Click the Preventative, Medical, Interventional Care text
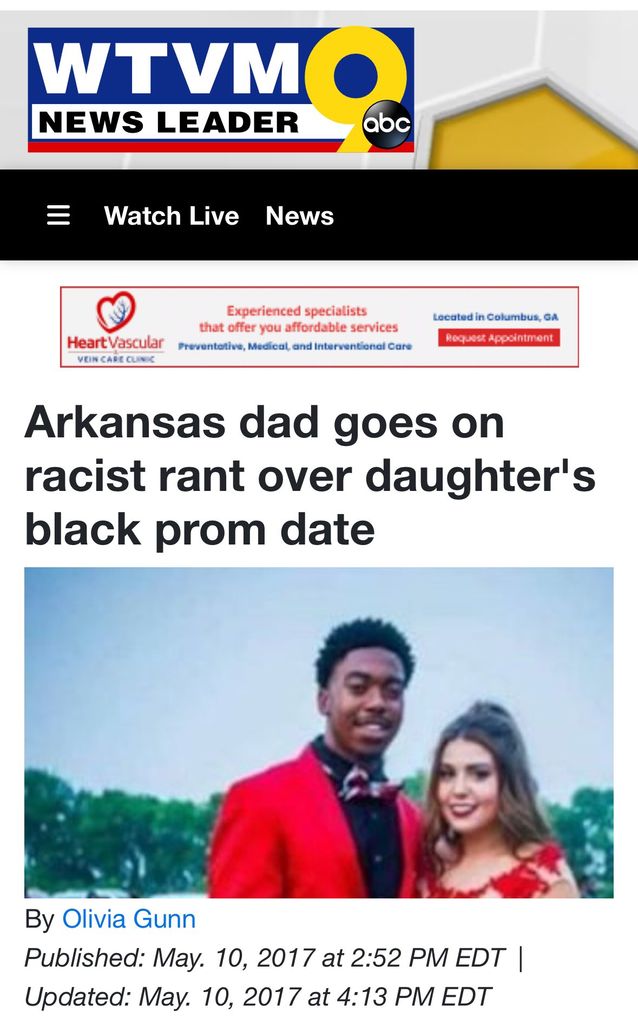638x1024 pixels. [x=295, y=346]
